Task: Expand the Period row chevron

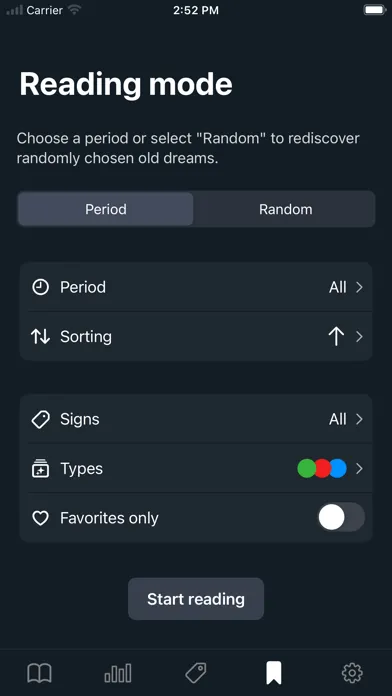Action: 359,287
